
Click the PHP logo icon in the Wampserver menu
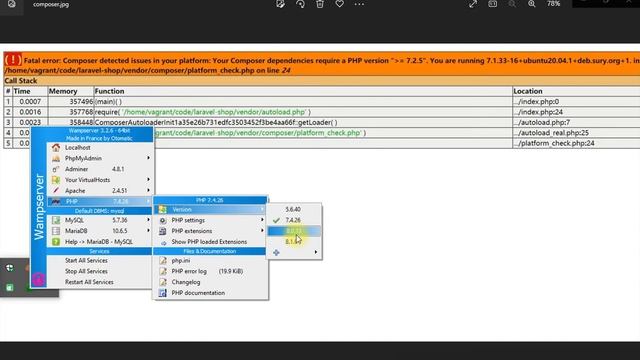click(56, 201)
